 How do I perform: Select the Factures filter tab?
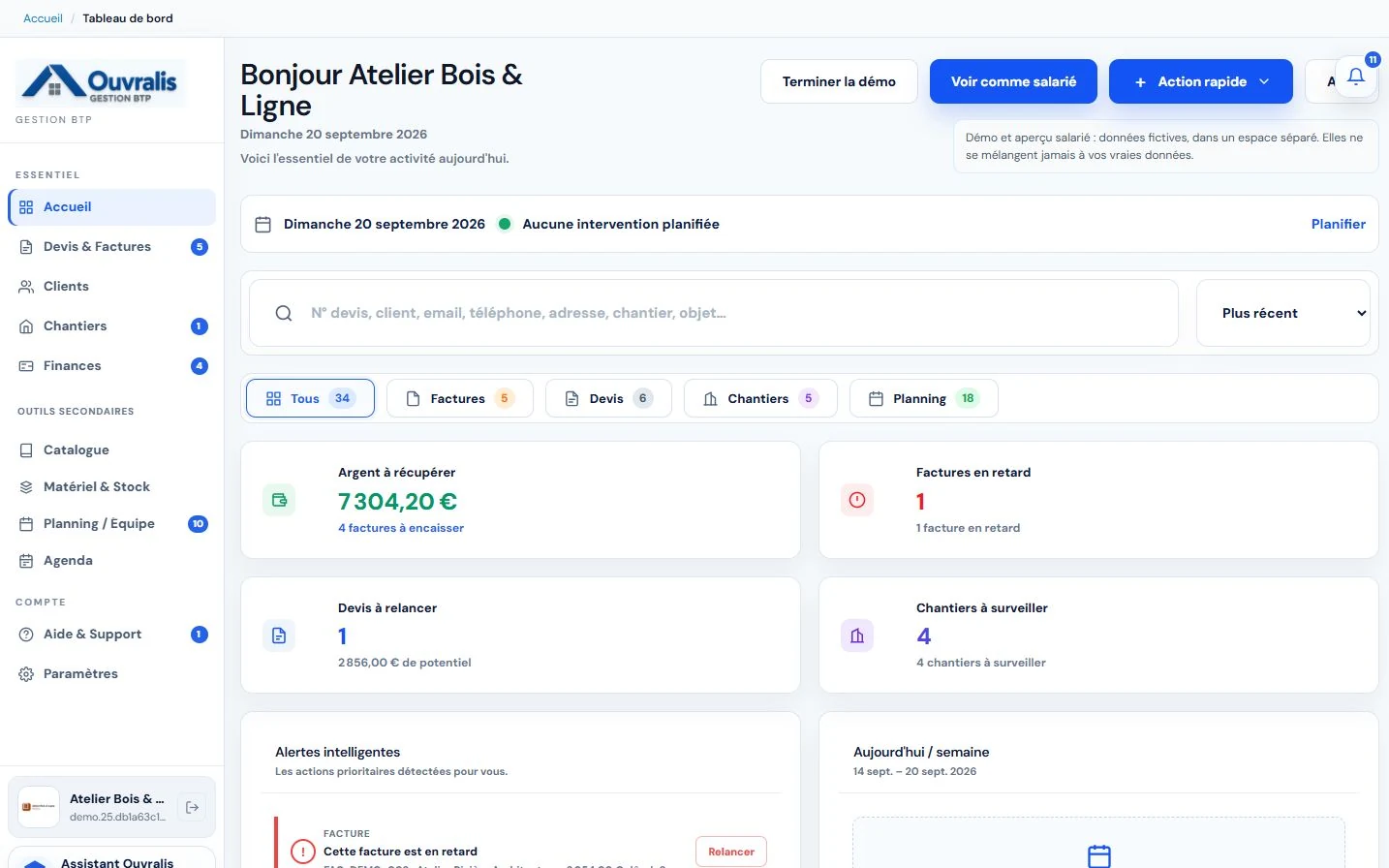pyautogui.click(x=460, y=398)
